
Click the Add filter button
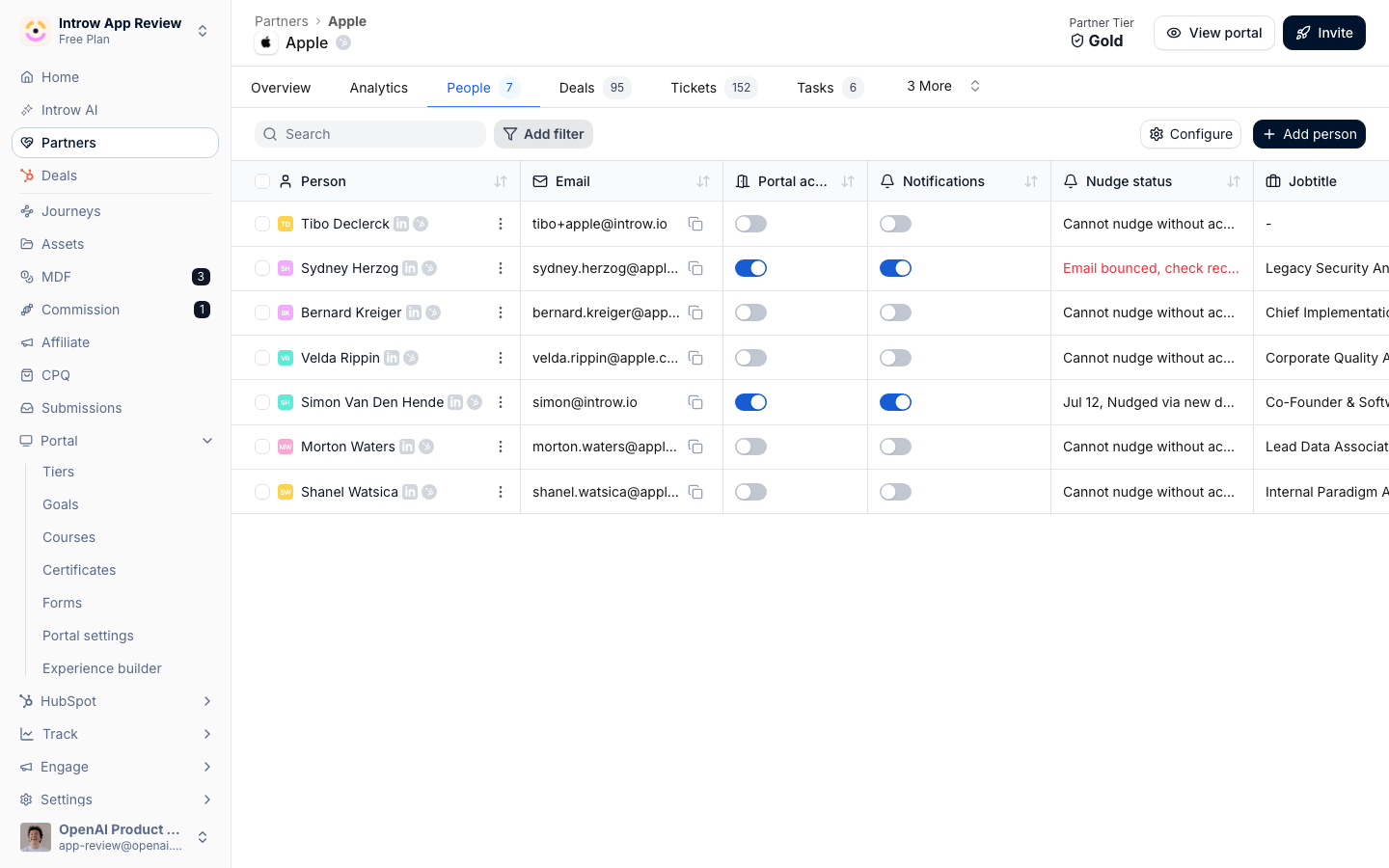543,134
